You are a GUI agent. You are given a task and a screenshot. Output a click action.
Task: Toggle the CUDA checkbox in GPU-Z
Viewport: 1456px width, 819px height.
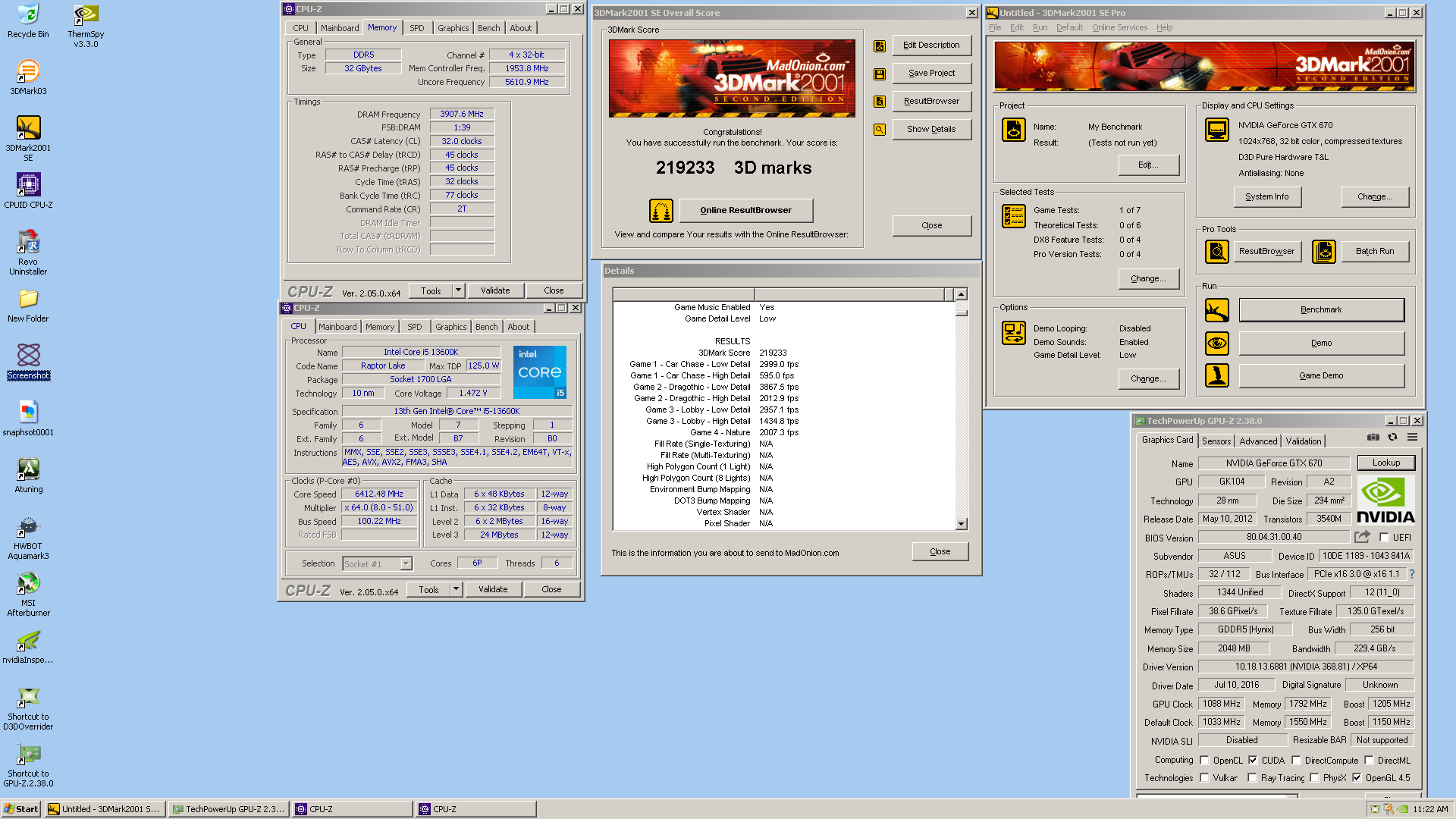[x=1253, y=761]
